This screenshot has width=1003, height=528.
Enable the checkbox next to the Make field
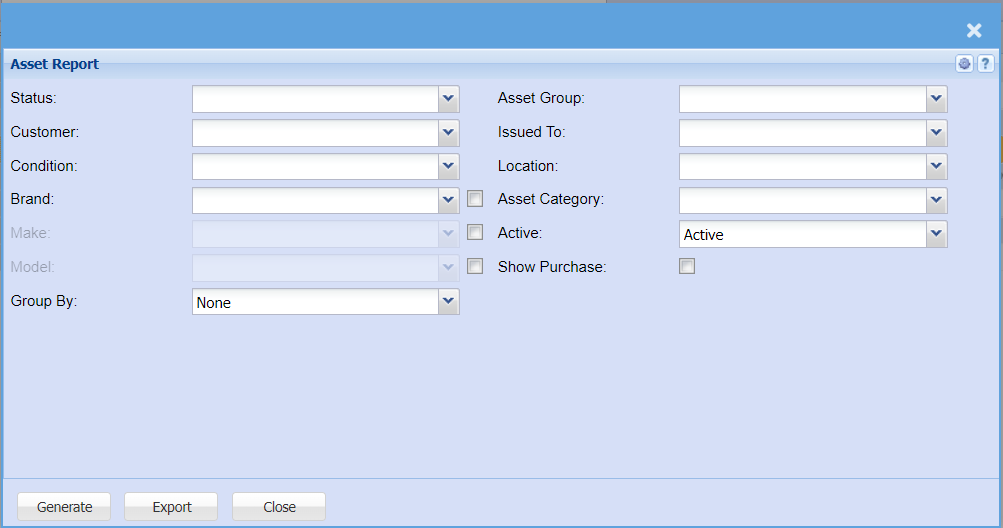[475, 233]
